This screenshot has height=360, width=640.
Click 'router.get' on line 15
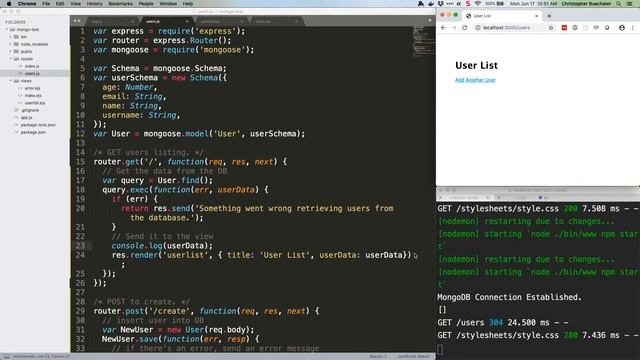point(116,162)
